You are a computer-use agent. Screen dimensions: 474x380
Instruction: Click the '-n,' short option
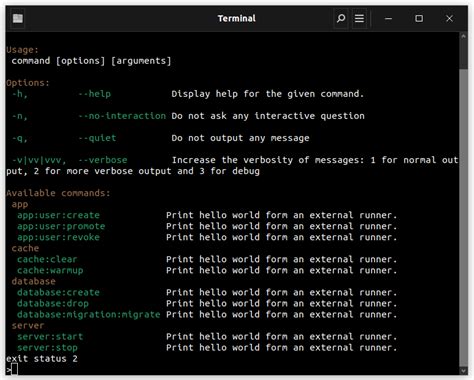coord(20,116)
